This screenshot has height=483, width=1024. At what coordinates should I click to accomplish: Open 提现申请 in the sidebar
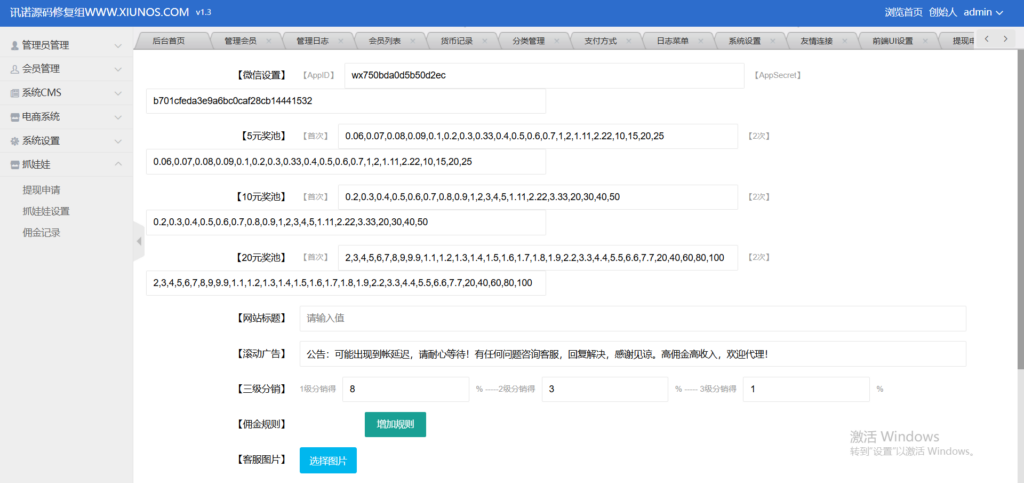pos(42,189)
